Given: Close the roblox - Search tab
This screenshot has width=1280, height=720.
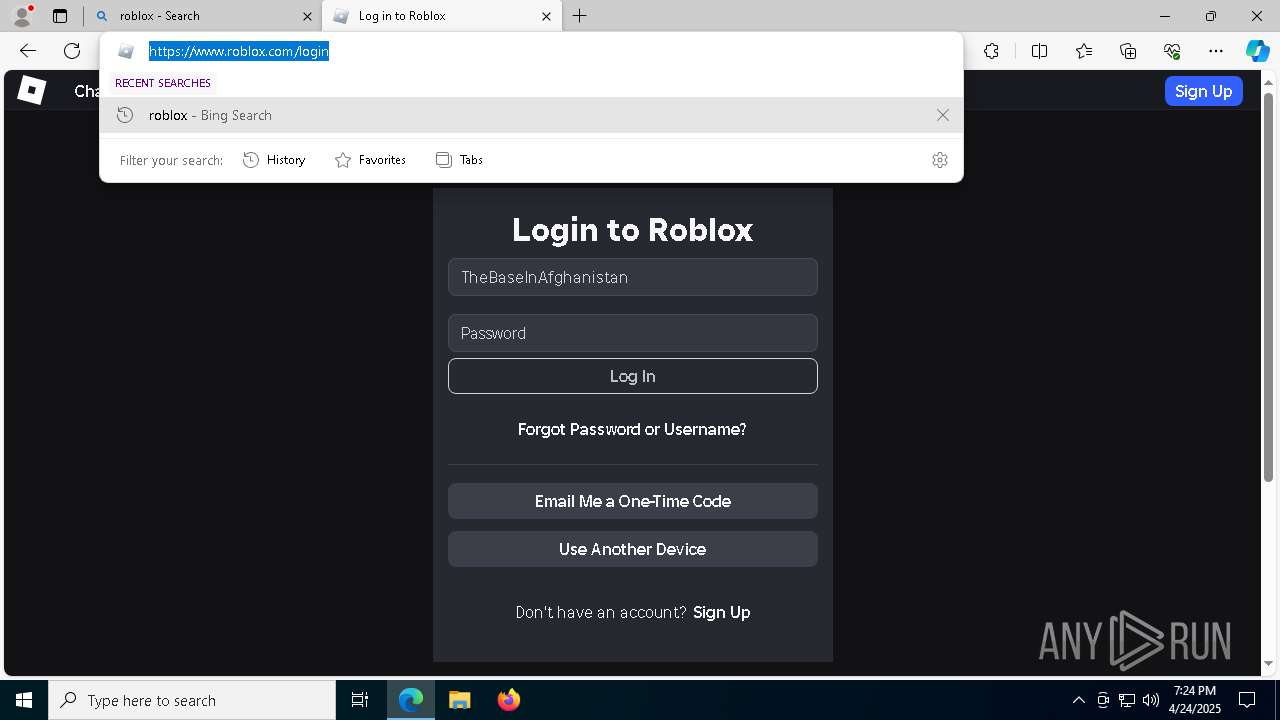Looking at the screenshot, I should click(x=307, y=16).
